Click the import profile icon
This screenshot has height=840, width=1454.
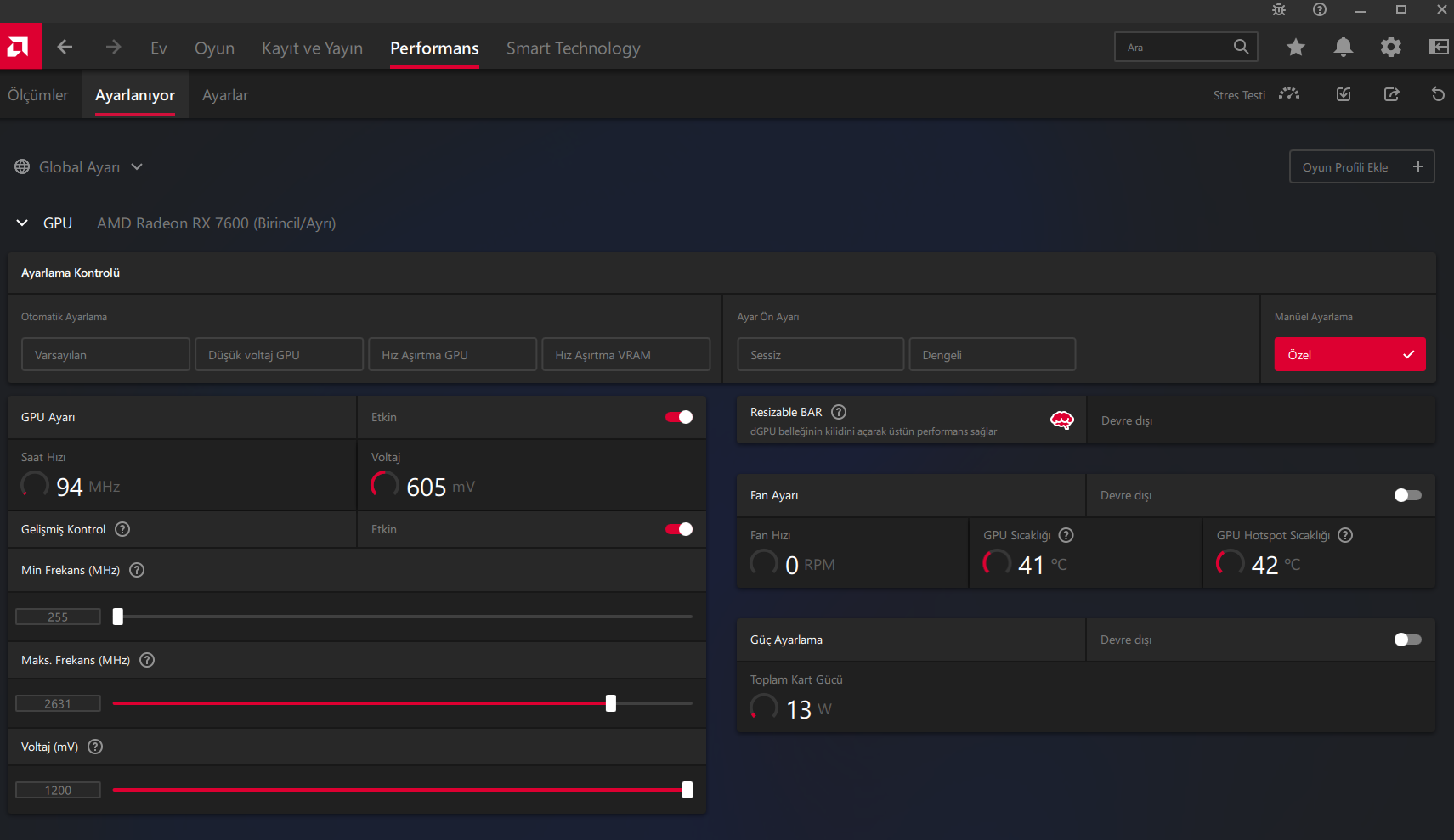click(x=1344, y=94)
